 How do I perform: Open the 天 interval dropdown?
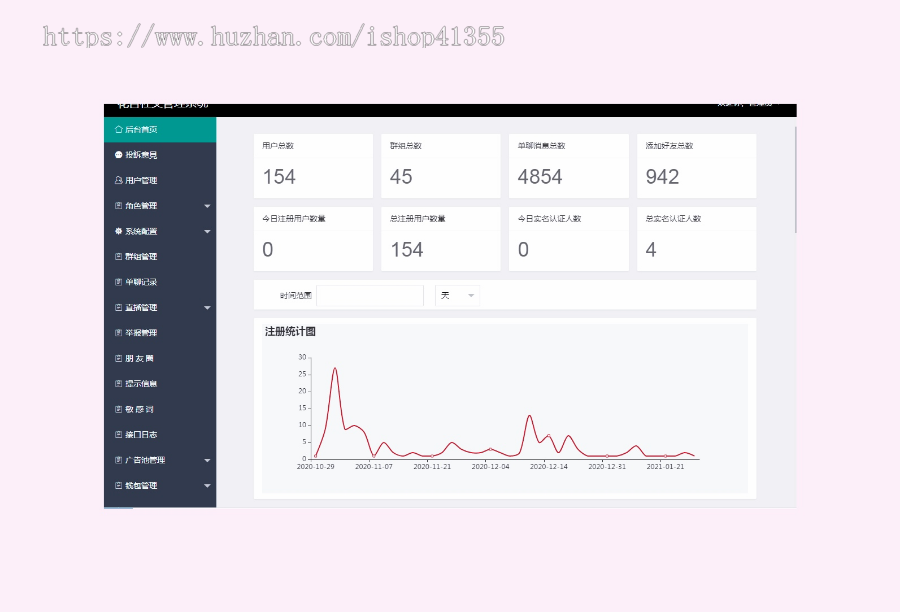coord(457,296)
